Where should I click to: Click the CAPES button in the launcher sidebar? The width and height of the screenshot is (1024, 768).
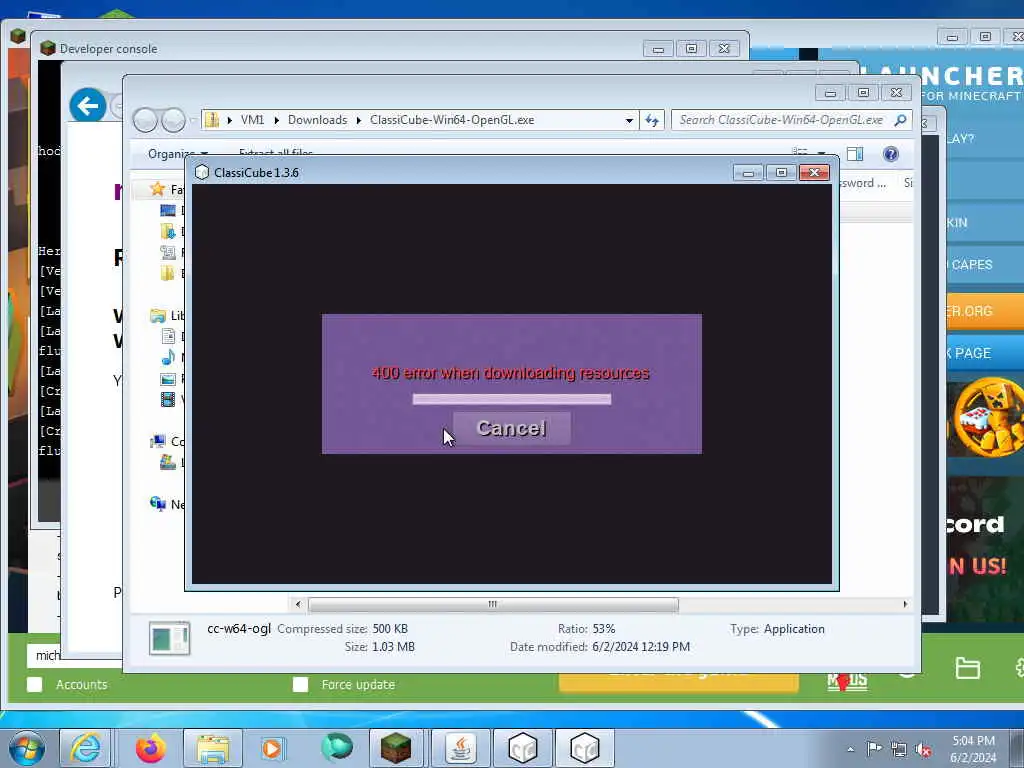[x=985, y=264]
